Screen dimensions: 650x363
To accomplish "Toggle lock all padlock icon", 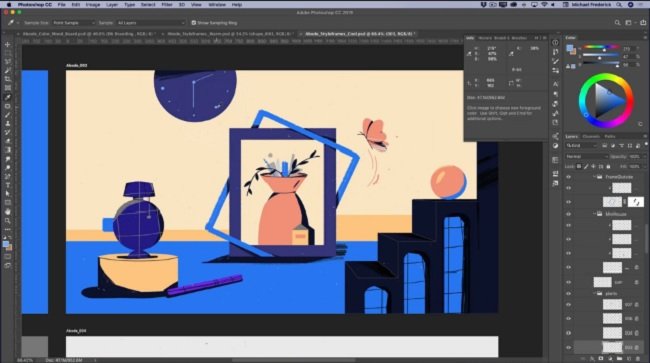I will (608, 167).
